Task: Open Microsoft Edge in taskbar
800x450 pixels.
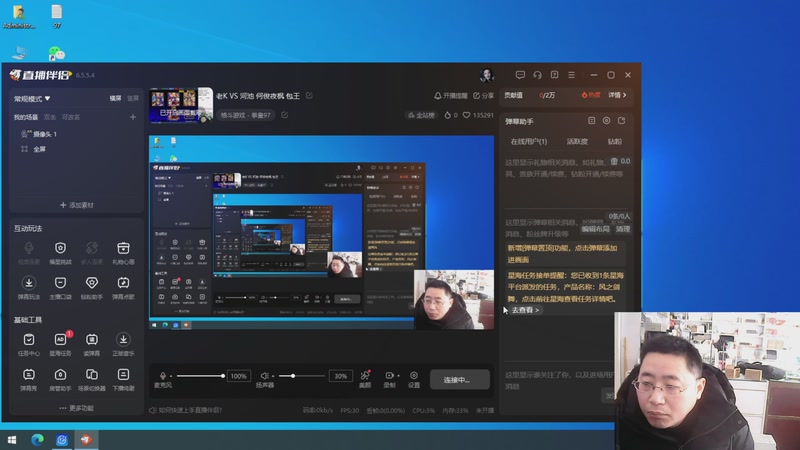Action: click(37, 439)
